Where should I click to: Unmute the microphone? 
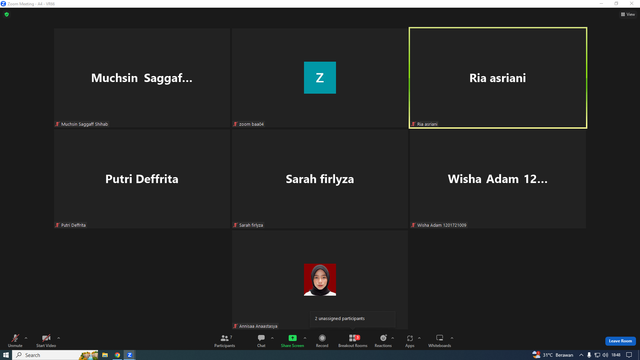click(15, 340)
